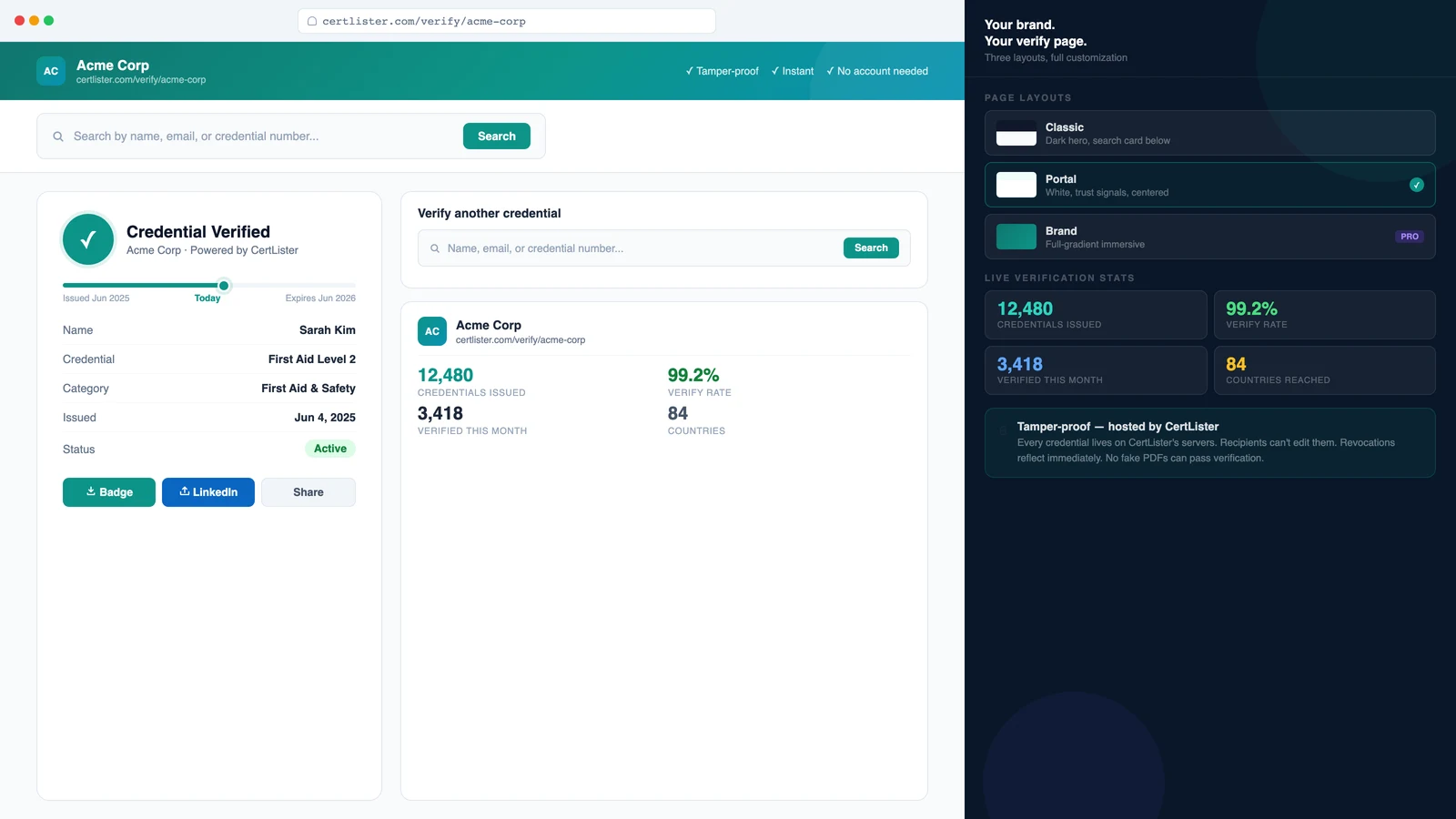Click the credential "First Aid Level 2"
1456x819 pixels.
point(312,359)
